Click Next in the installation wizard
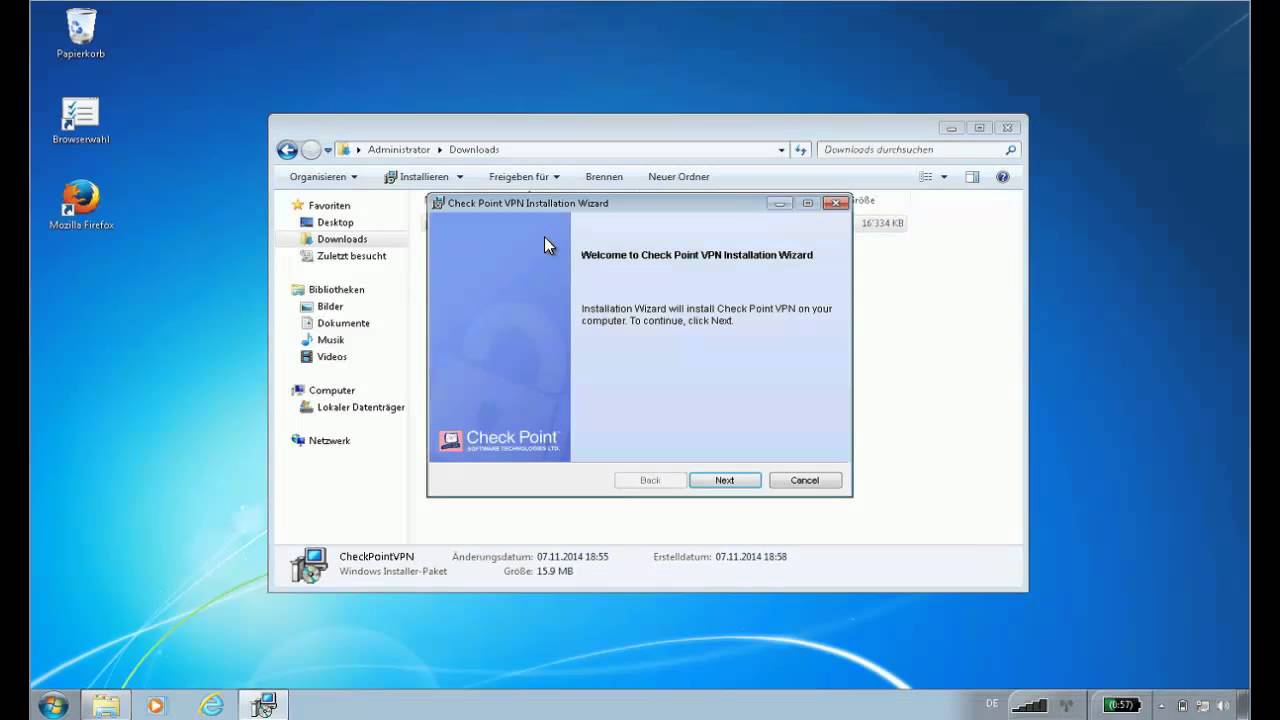This screenshot has width=1280, height=720. click(725, 480)
